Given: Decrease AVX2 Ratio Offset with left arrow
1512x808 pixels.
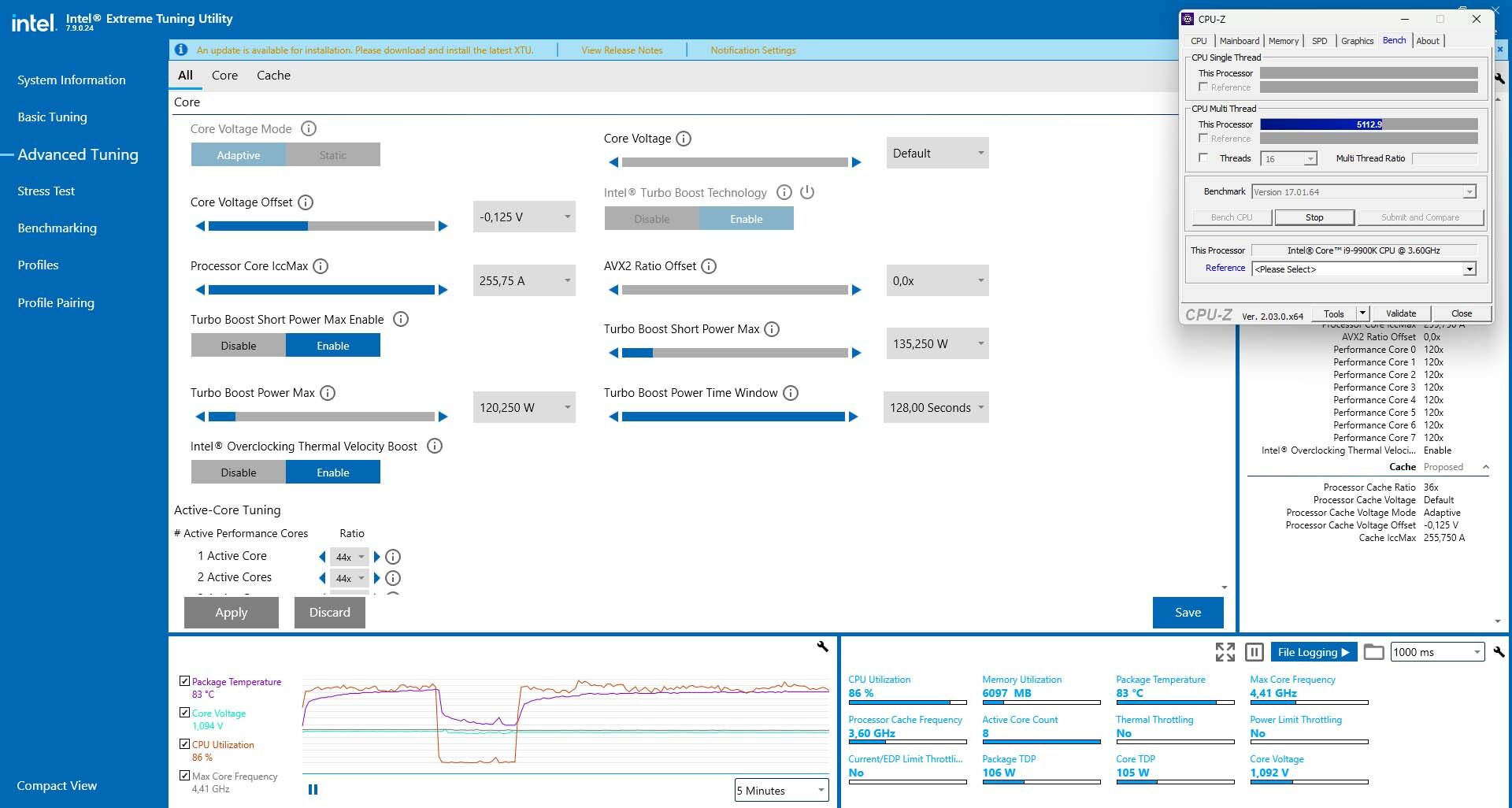Looking at the screenshot, I should click(613, 290).
